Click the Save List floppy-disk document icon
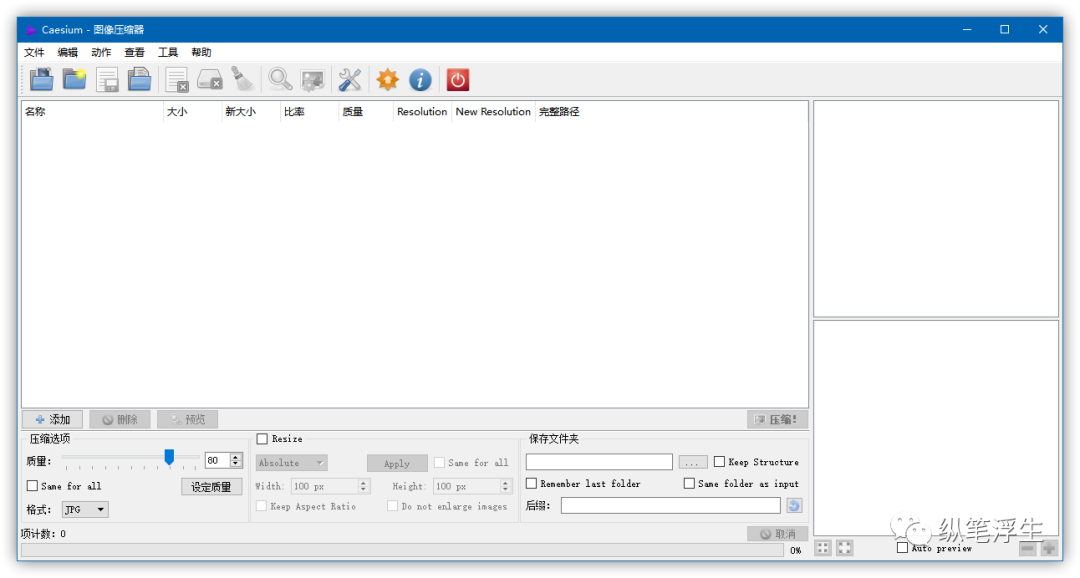This screenshot has height=578, width=1080. (x=107, y=80)
